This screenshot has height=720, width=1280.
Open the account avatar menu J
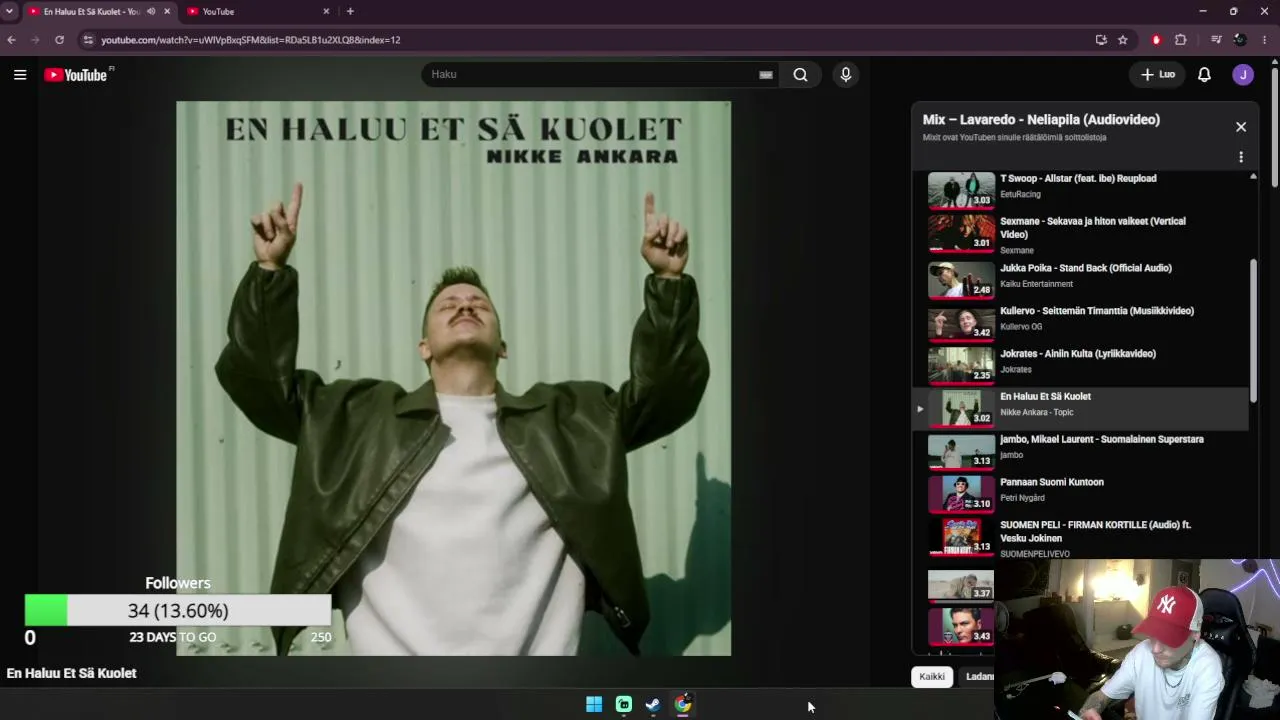coord(1242,75)
